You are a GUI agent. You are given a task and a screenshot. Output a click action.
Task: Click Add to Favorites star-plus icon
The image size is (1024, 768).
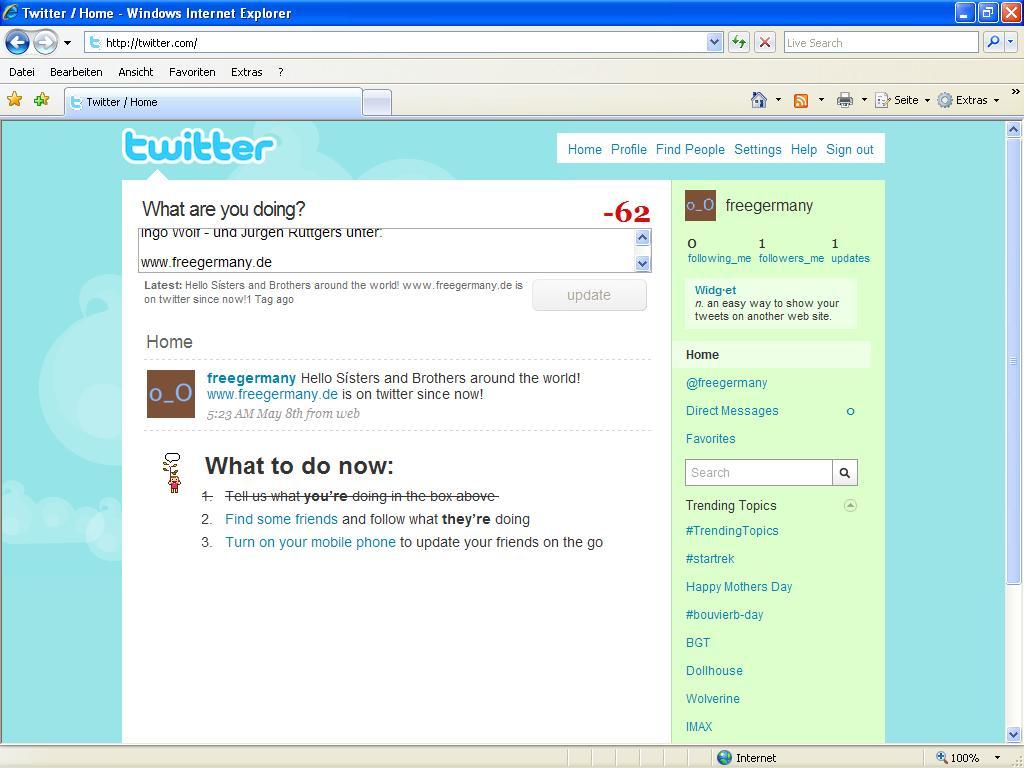point(42,99)
